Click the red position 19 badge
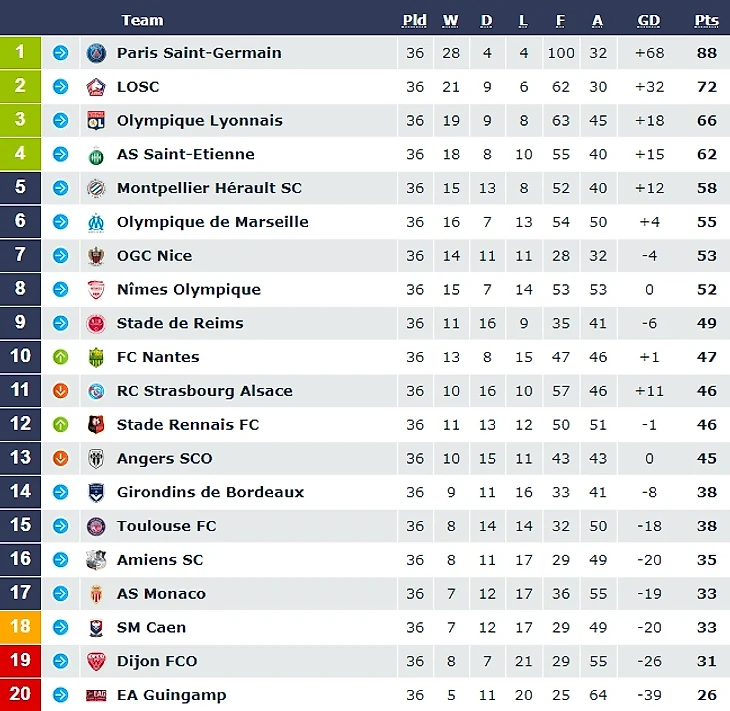 click(20, 661)
